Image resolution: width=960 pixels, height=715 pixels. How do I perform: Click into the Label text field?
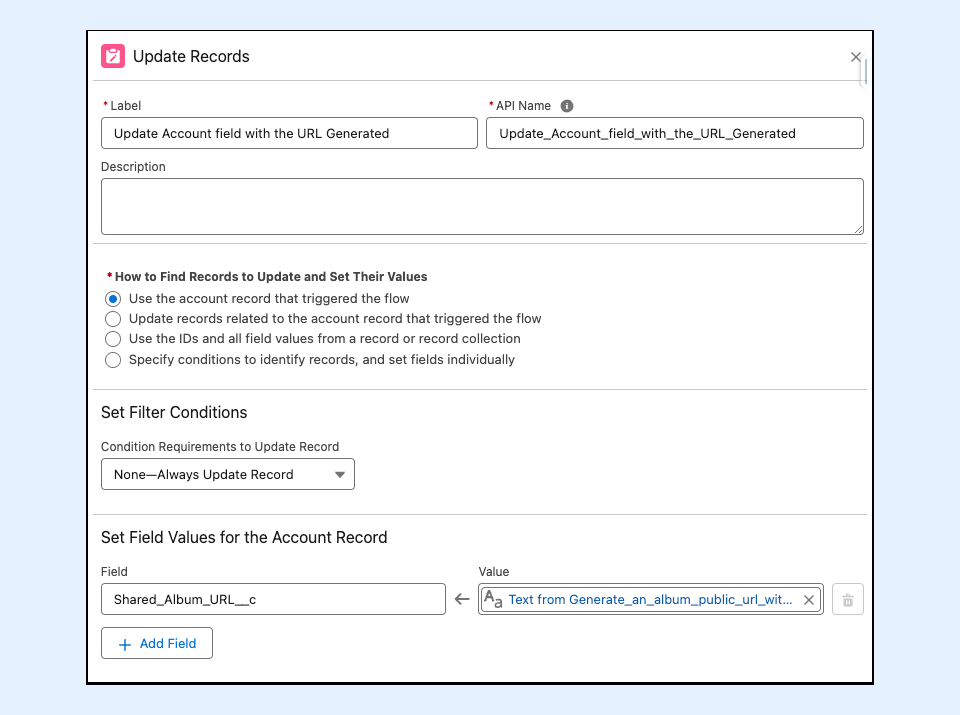point(289,133)
